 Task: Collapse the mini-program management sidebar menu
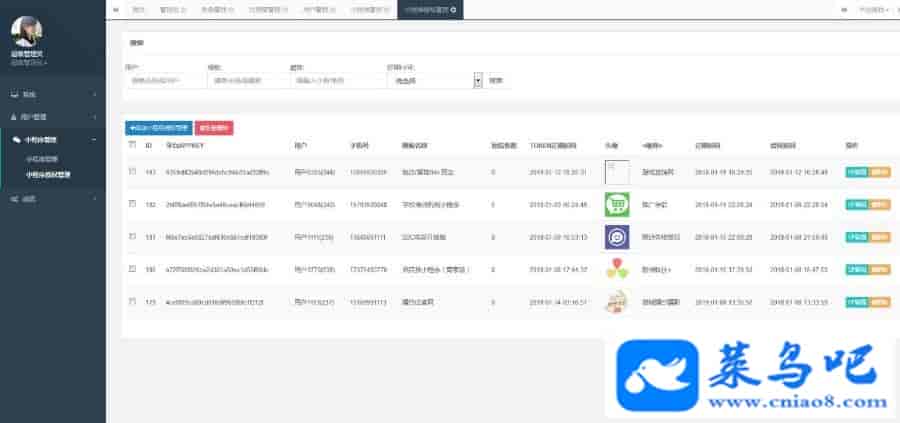point(52,140)
